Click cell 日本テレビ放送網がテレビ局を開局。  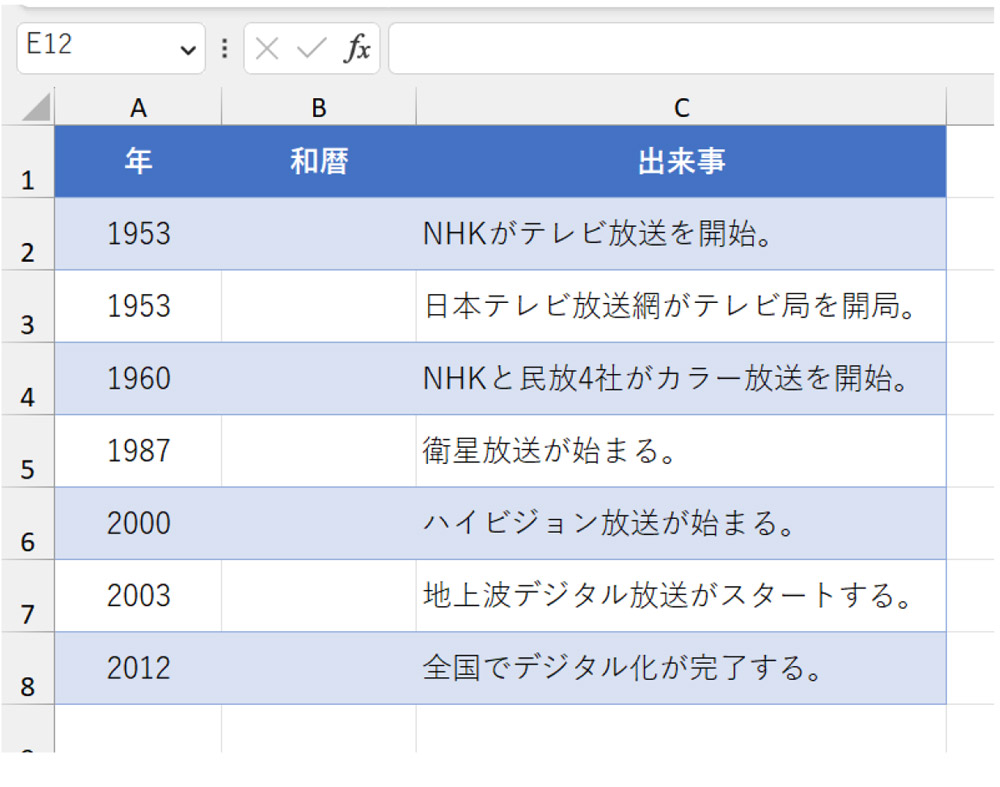click(x=681, y=306)
